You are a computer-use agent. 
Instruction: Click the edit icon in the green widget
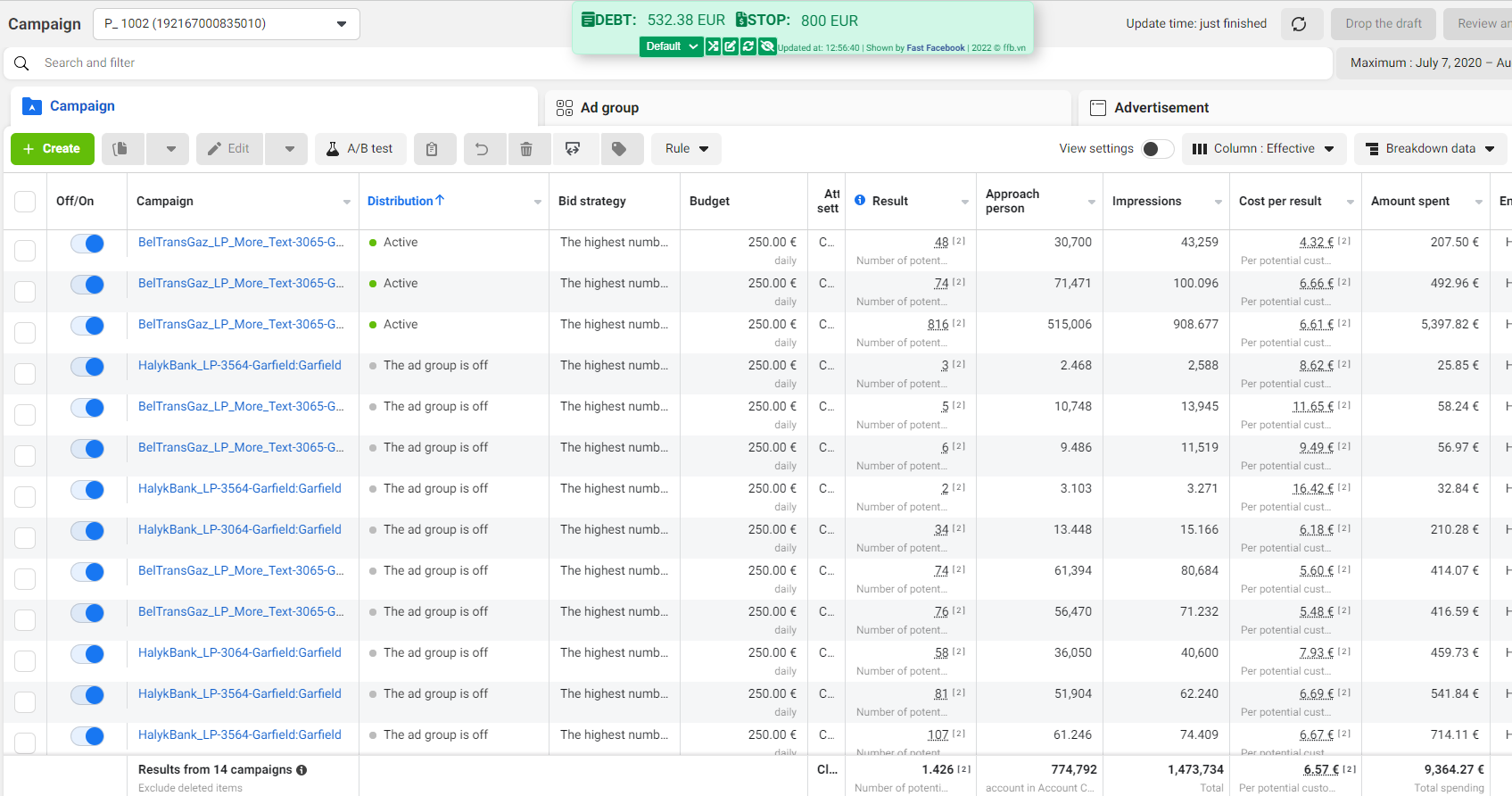(730, 46)
